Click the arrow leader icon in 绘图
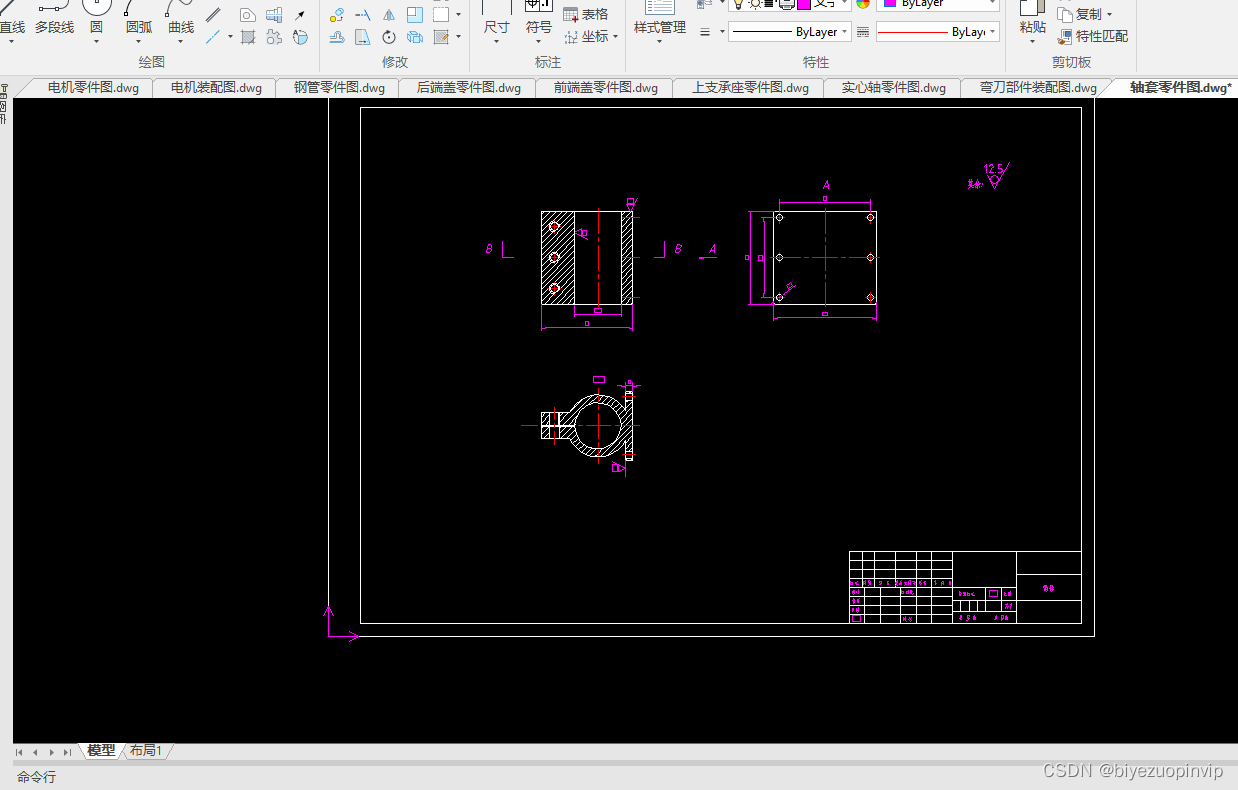The height and width of the screenshot is (790, 1238). pos(300,16)
